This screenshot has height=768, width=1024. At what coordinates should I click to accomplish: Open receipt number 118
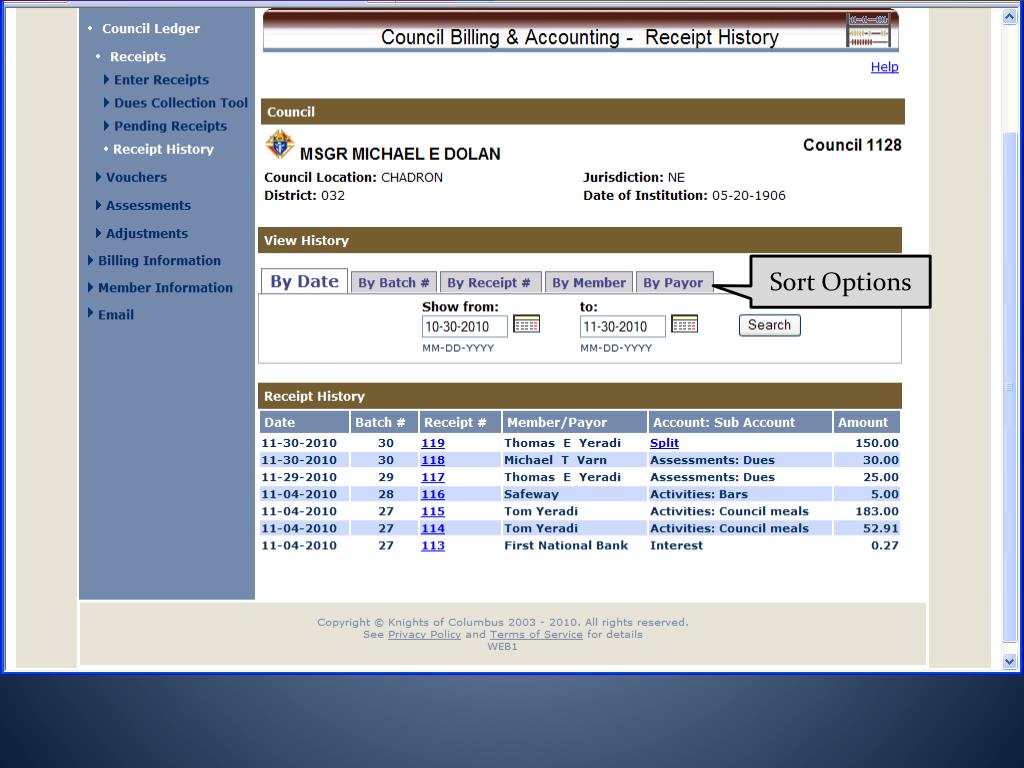pos(433,460)
